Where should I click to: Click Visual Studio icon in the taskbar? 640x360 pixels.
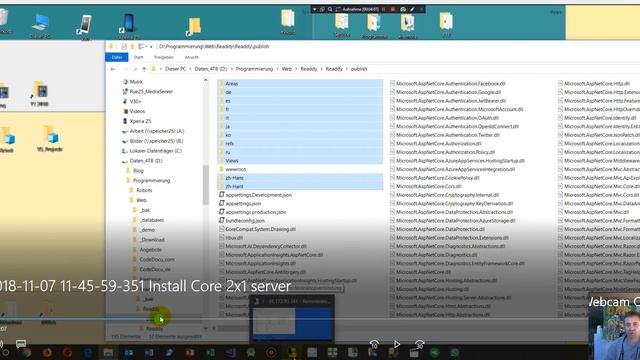point(231,352)
